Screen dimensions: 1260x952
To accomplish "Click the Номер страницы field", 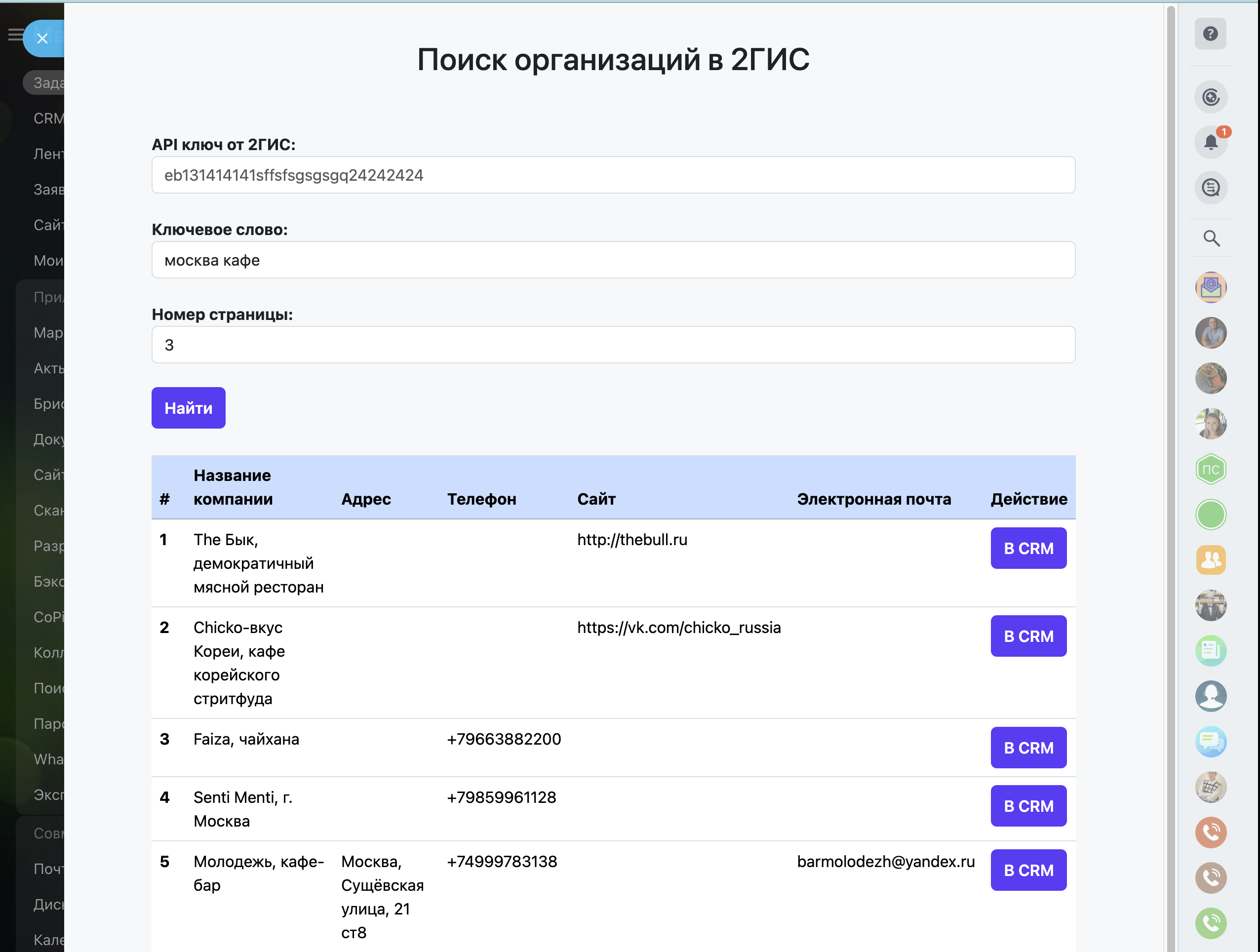I will [x=613, y=345].
